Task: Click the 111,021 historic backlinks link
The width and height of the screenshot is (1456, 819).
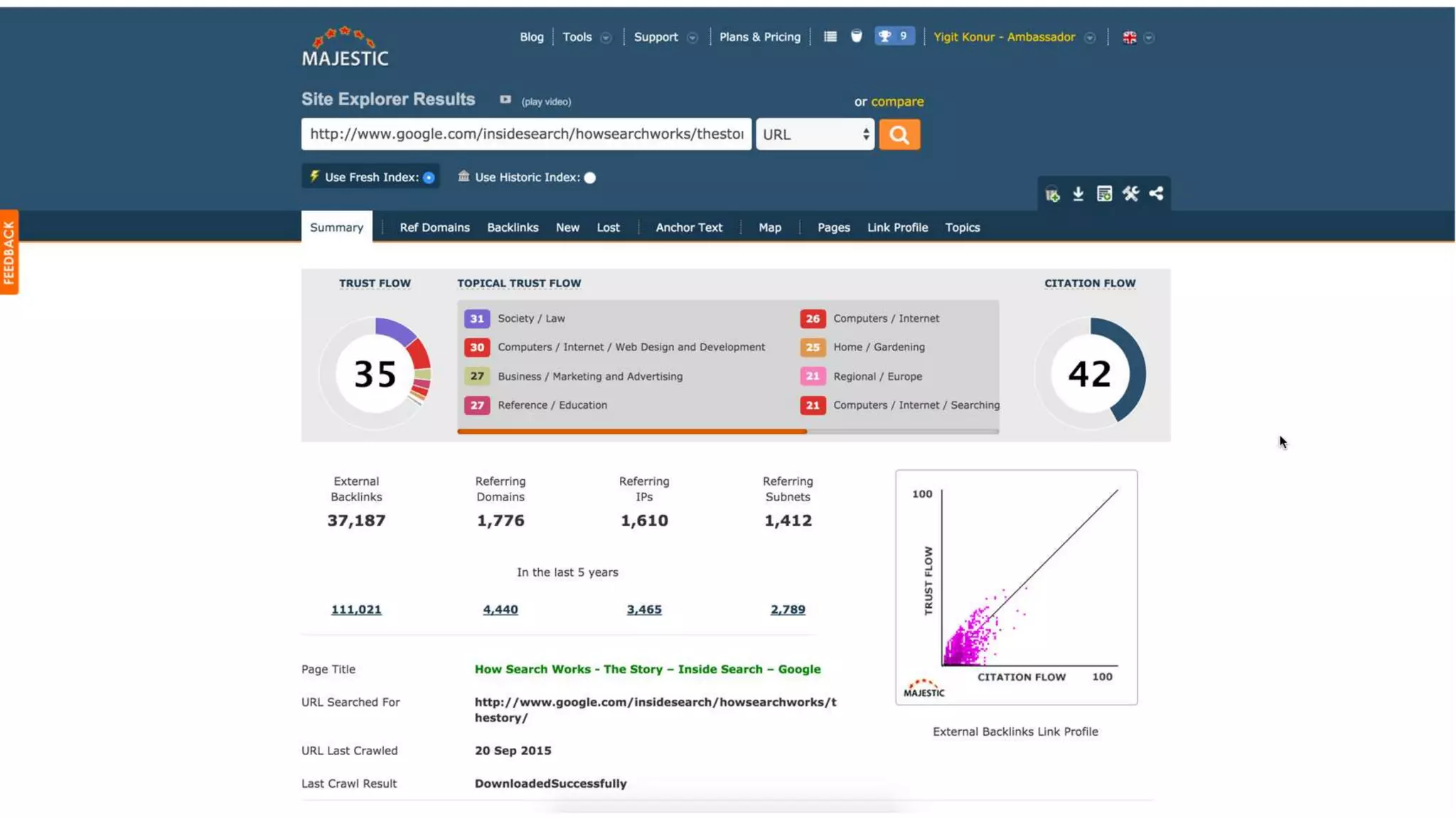Action: 356,609
